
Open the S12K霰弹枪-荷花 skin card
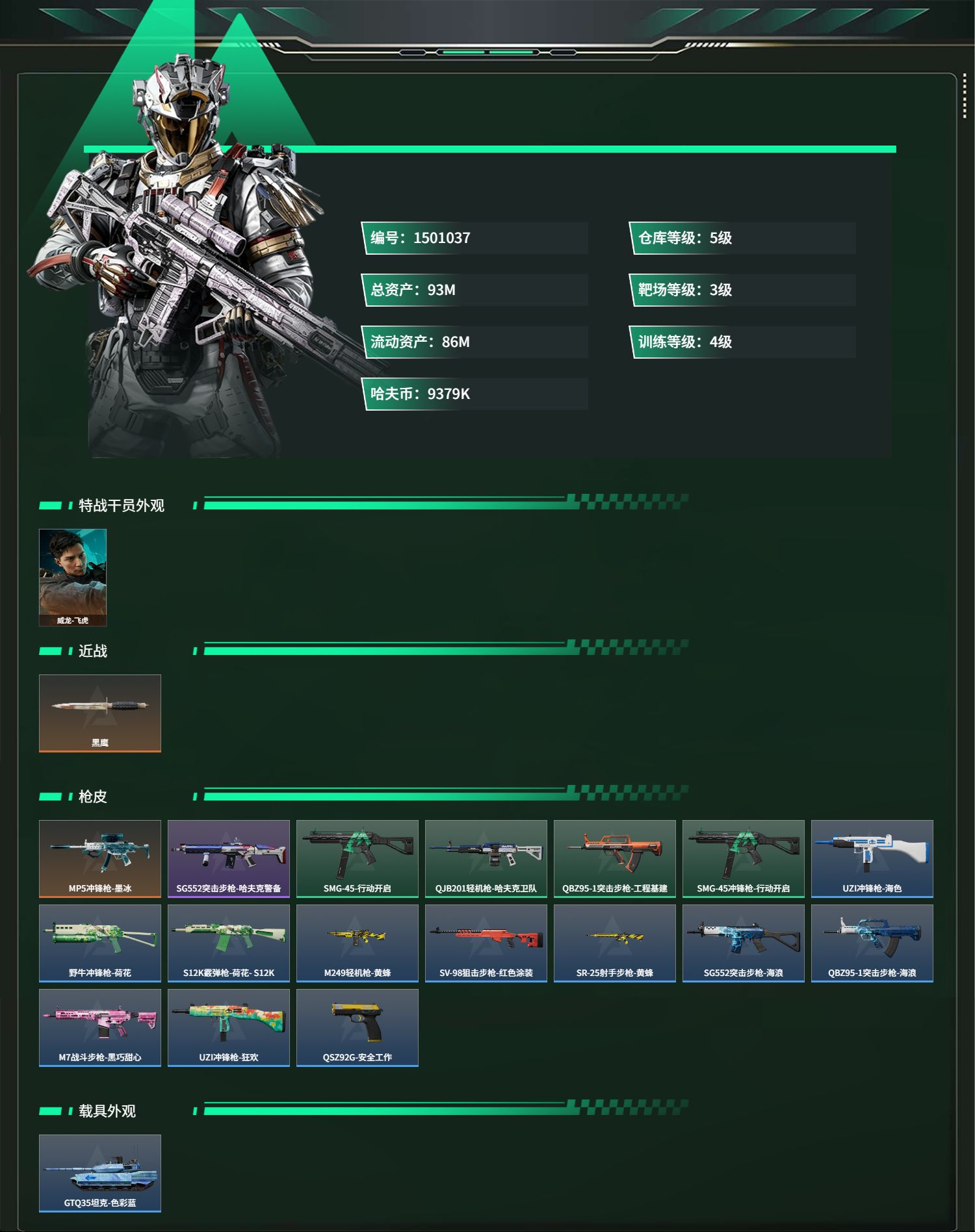229,943
